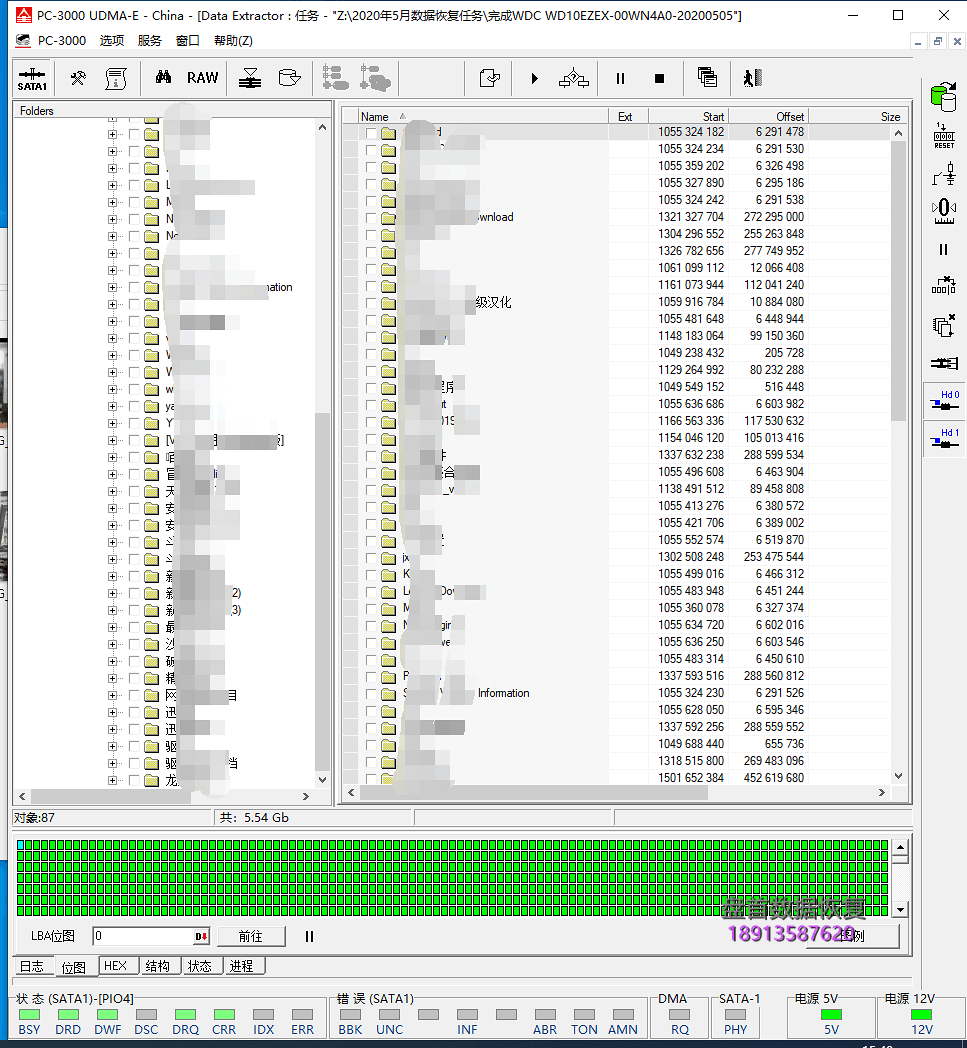Select the Hd 0 head icon
The image size is (967, 1048).
pyautogui.click(x=944, y=400)
